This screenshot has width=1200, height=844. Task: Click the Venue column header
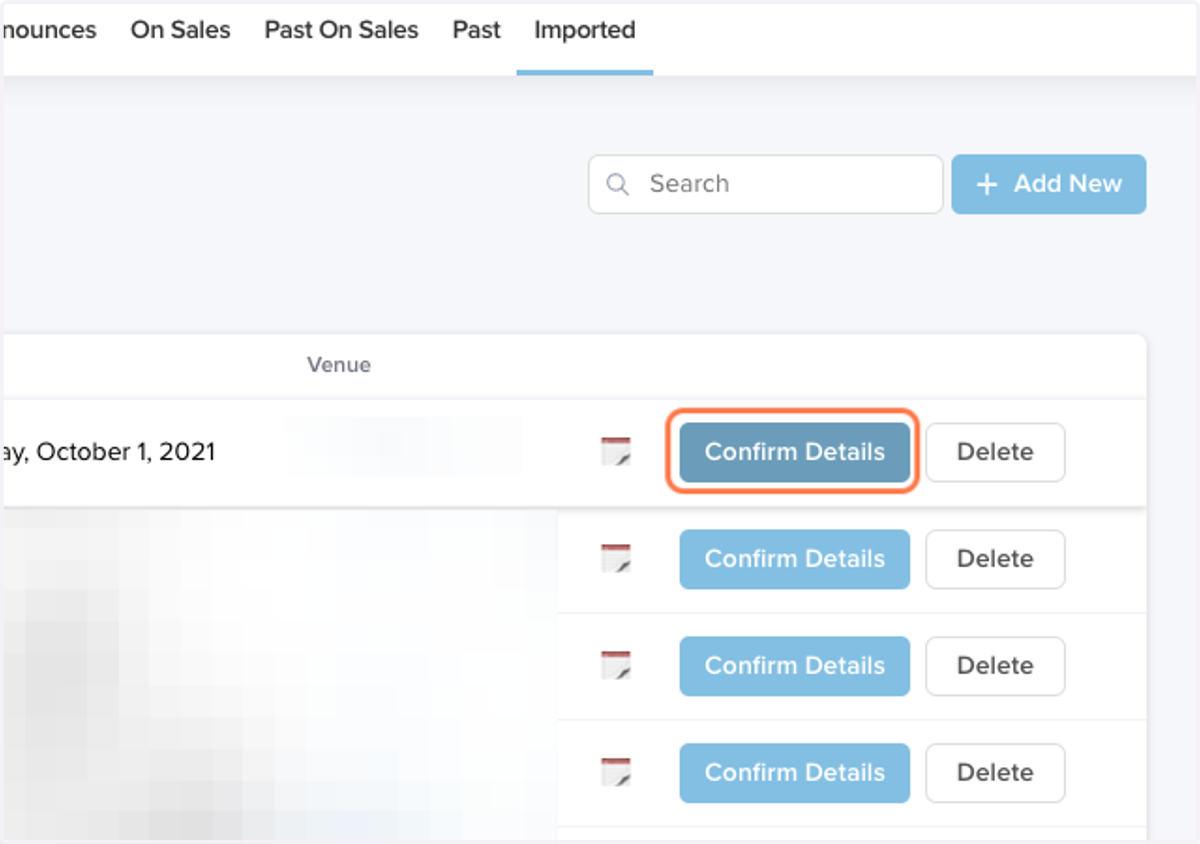click(339, 365)
